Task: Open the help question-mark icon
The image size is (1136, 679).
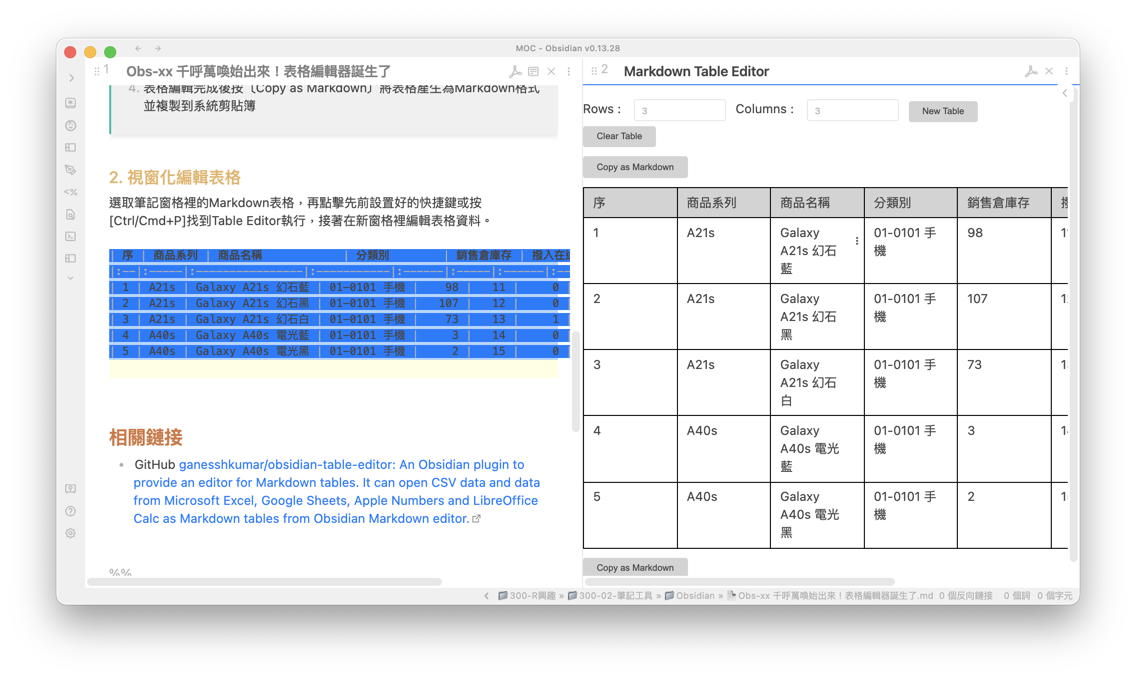Action: [x=70, y=511]
